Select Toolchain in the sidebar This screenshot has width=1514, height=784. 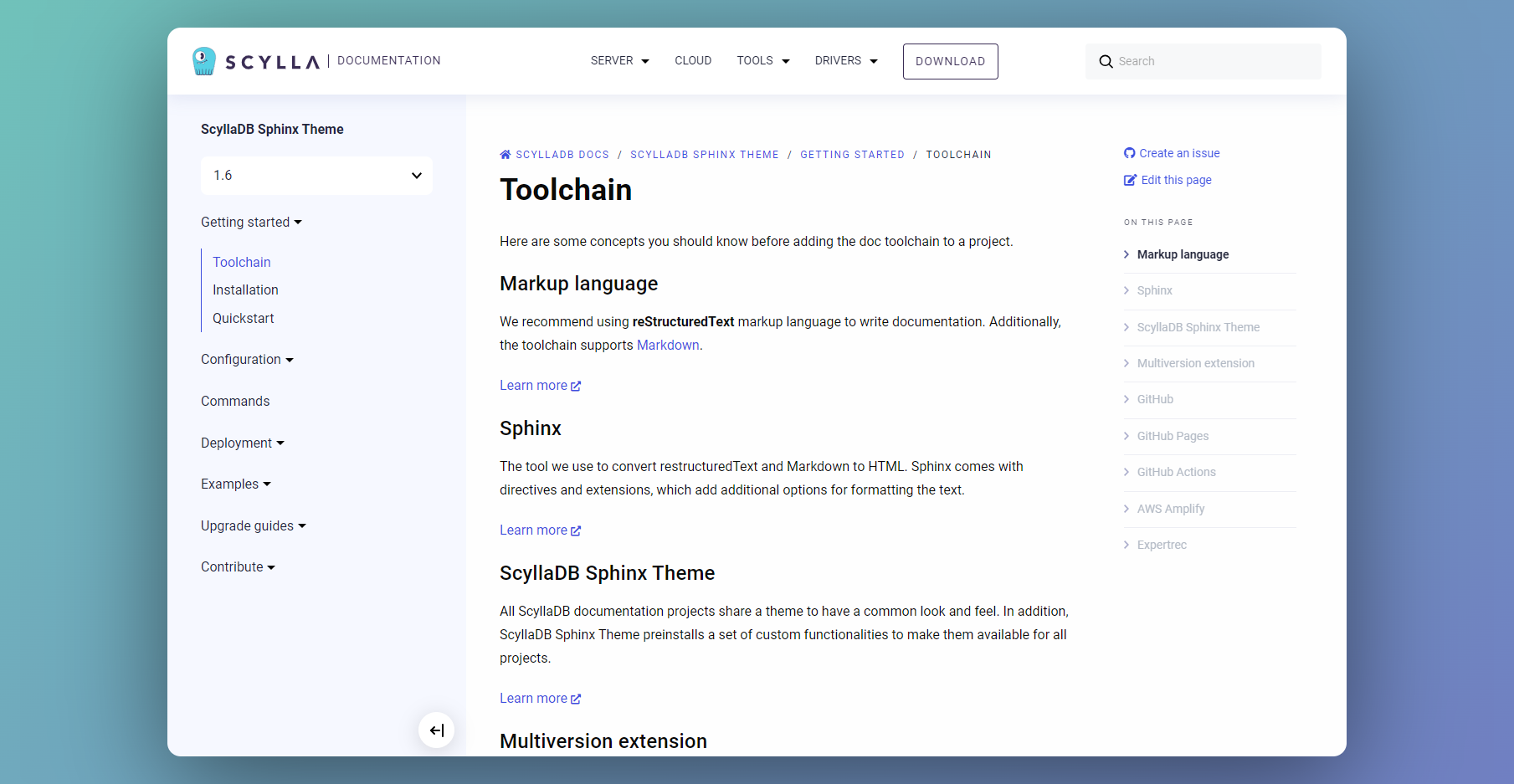pyautogui.click(x=242, y=262)
